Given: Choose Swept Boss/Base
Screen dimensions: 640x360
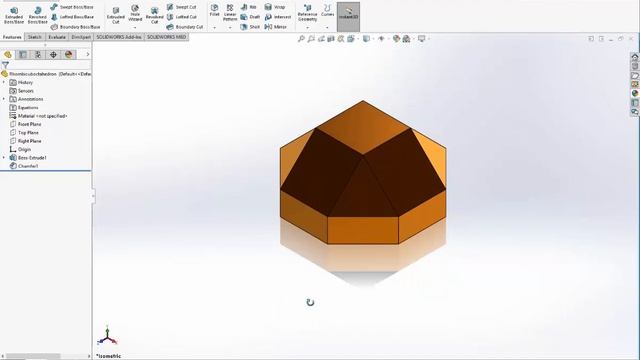Looking at the screenshot, I should [x=72, y=7].
